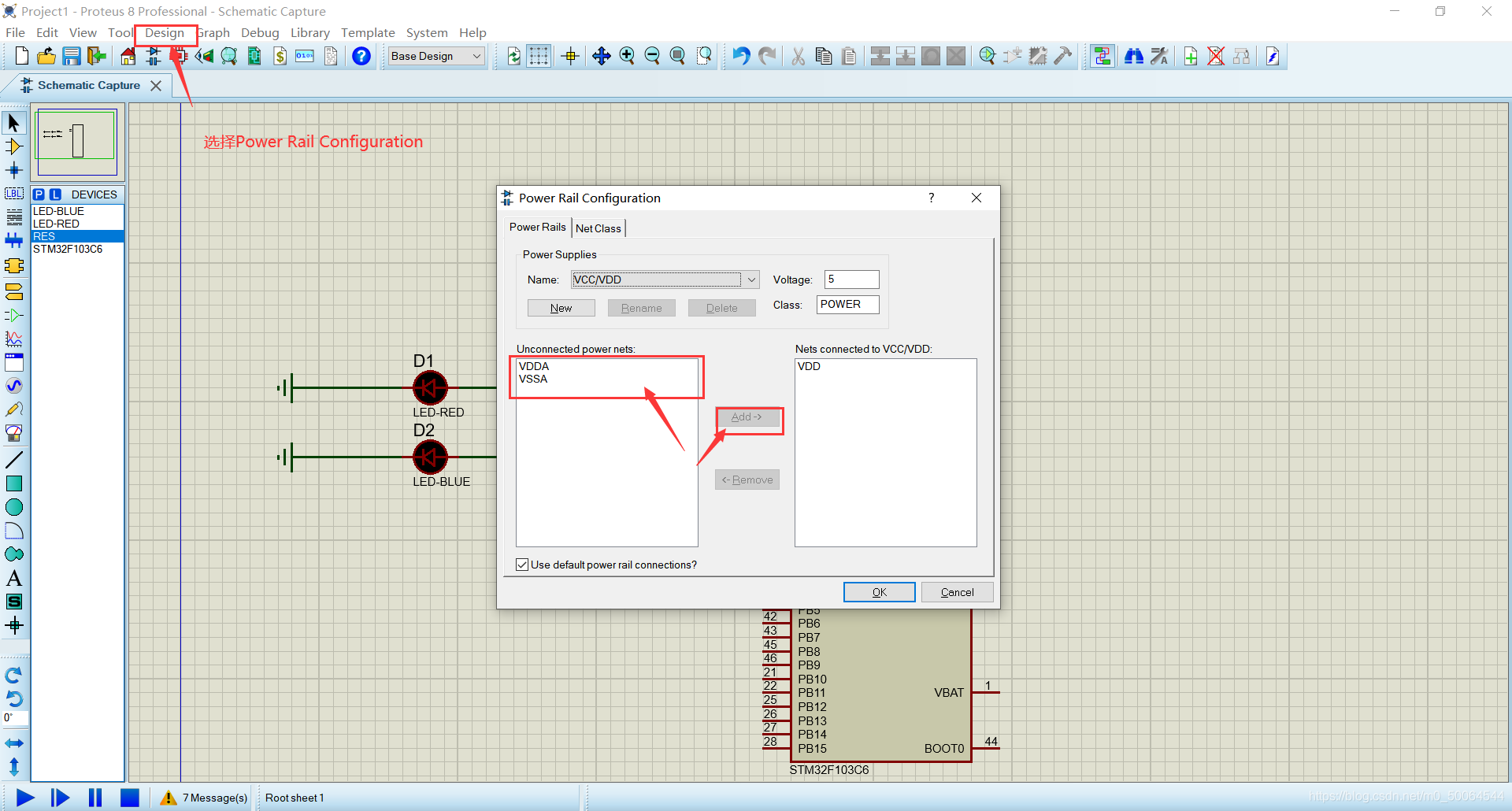1512x811 pixels.
Task: Click the Y-Mirror vertical flip icon
Action: tap(14, 766)
